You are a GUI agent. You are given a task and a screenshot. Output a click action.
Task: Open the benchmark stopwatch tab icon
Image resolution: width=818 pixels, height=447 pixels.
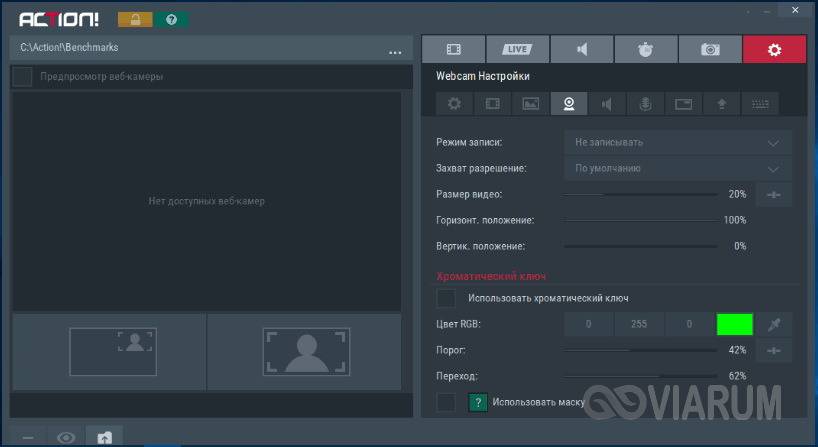click(645, 49)
